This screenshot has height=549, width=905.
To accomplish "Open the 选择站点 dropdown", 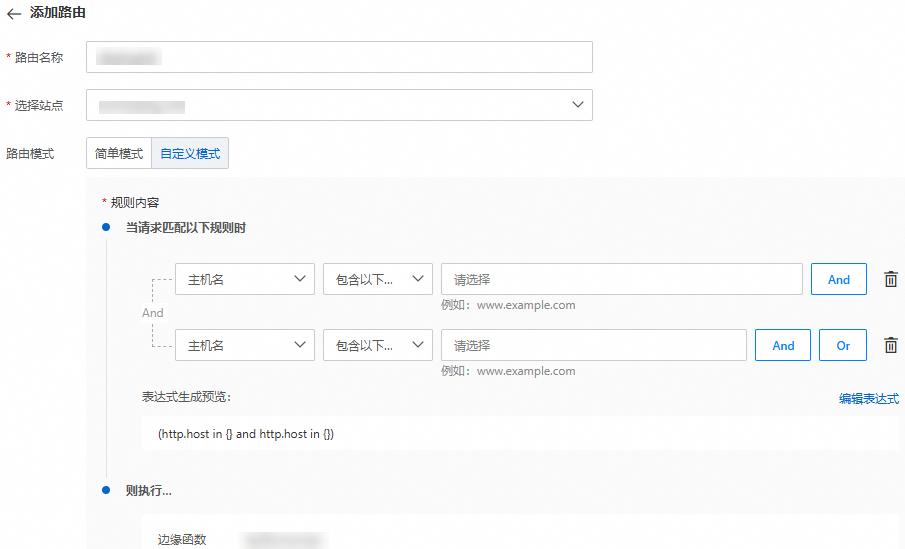I will click(339, 105).
